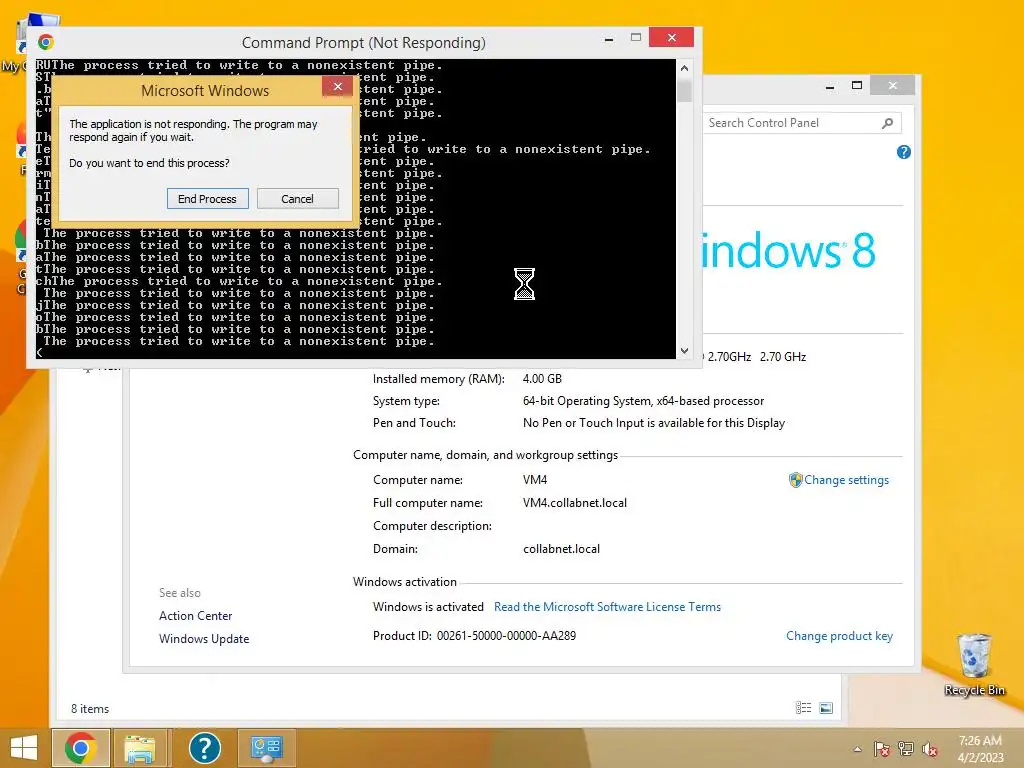The height and width of the screenshot is (768, 1024).
Task: Click End Process in the dialog
Action: (208, 199)
